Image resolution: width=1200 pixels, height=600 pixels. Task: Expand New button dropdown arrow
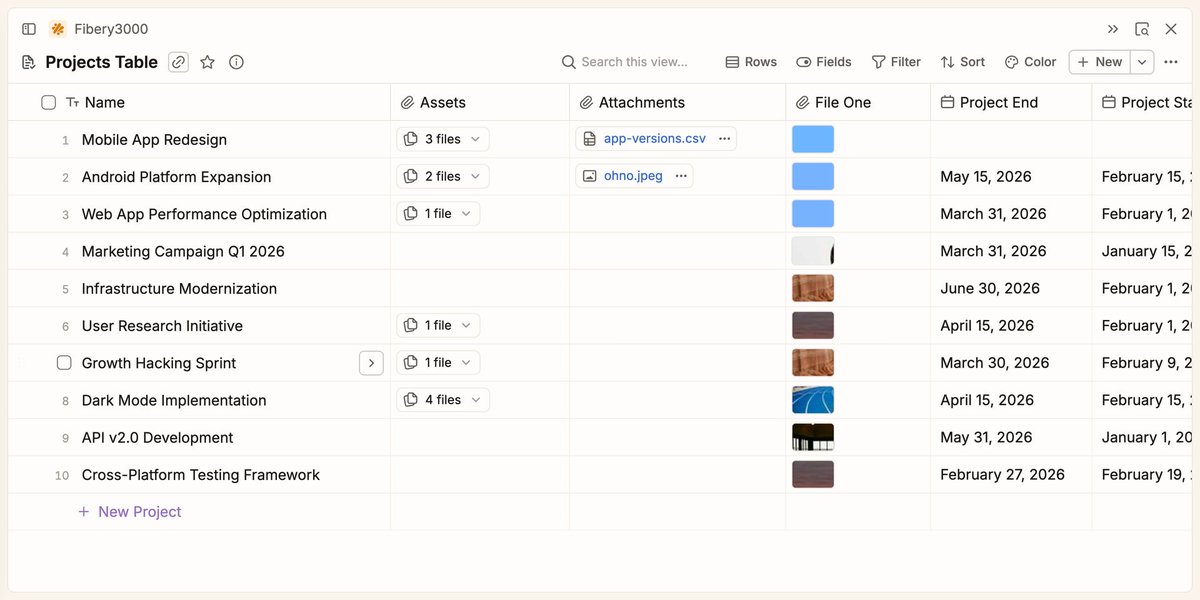click(x=1143, y=62)
